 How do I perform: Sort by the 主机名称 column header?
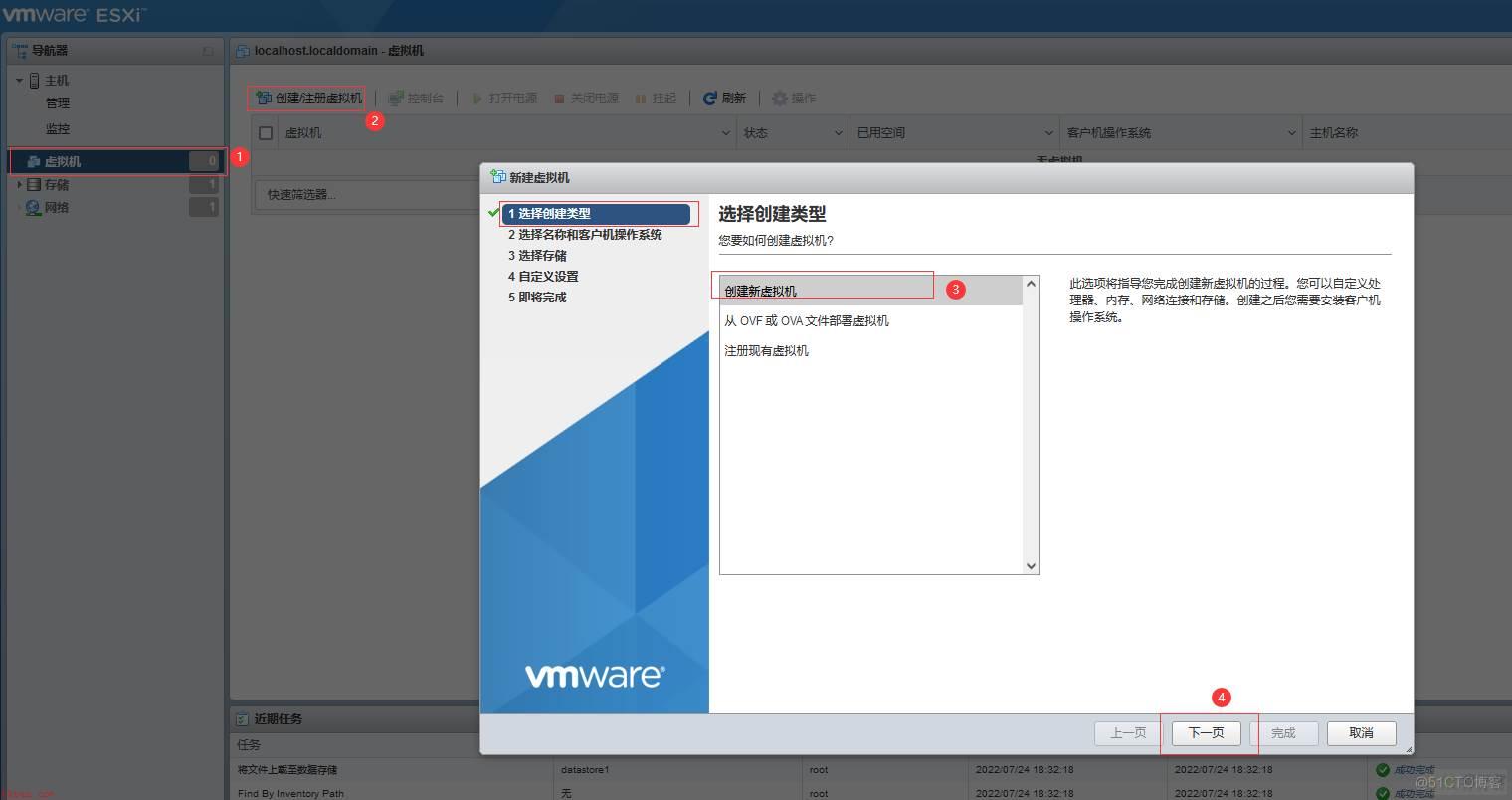click(x=1334, y=132)
